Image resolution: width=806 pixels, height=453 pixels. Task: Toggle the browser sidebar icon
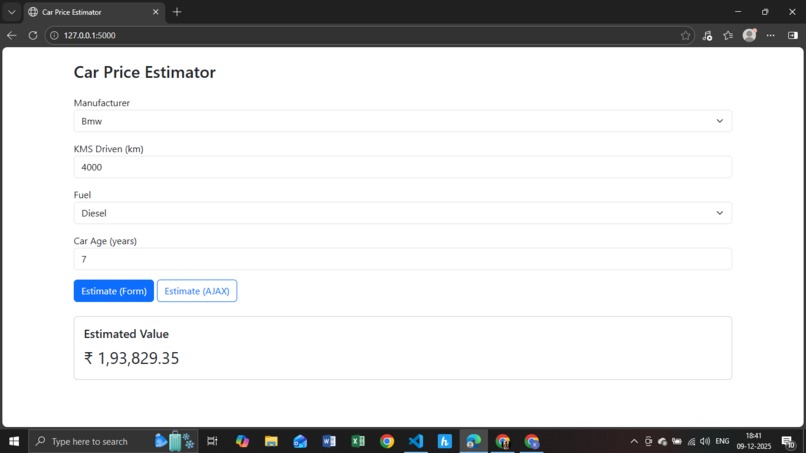pos(793,35)
